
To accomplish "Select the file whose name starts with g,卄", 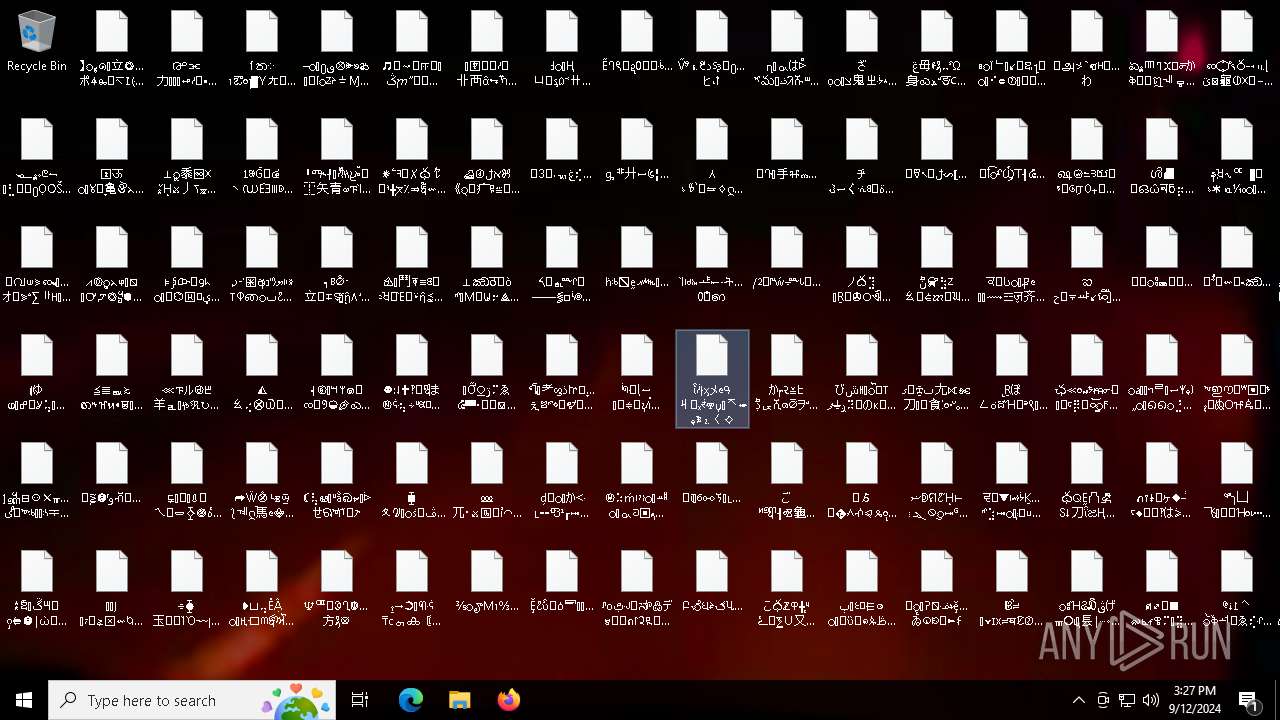I will point(637,150).
